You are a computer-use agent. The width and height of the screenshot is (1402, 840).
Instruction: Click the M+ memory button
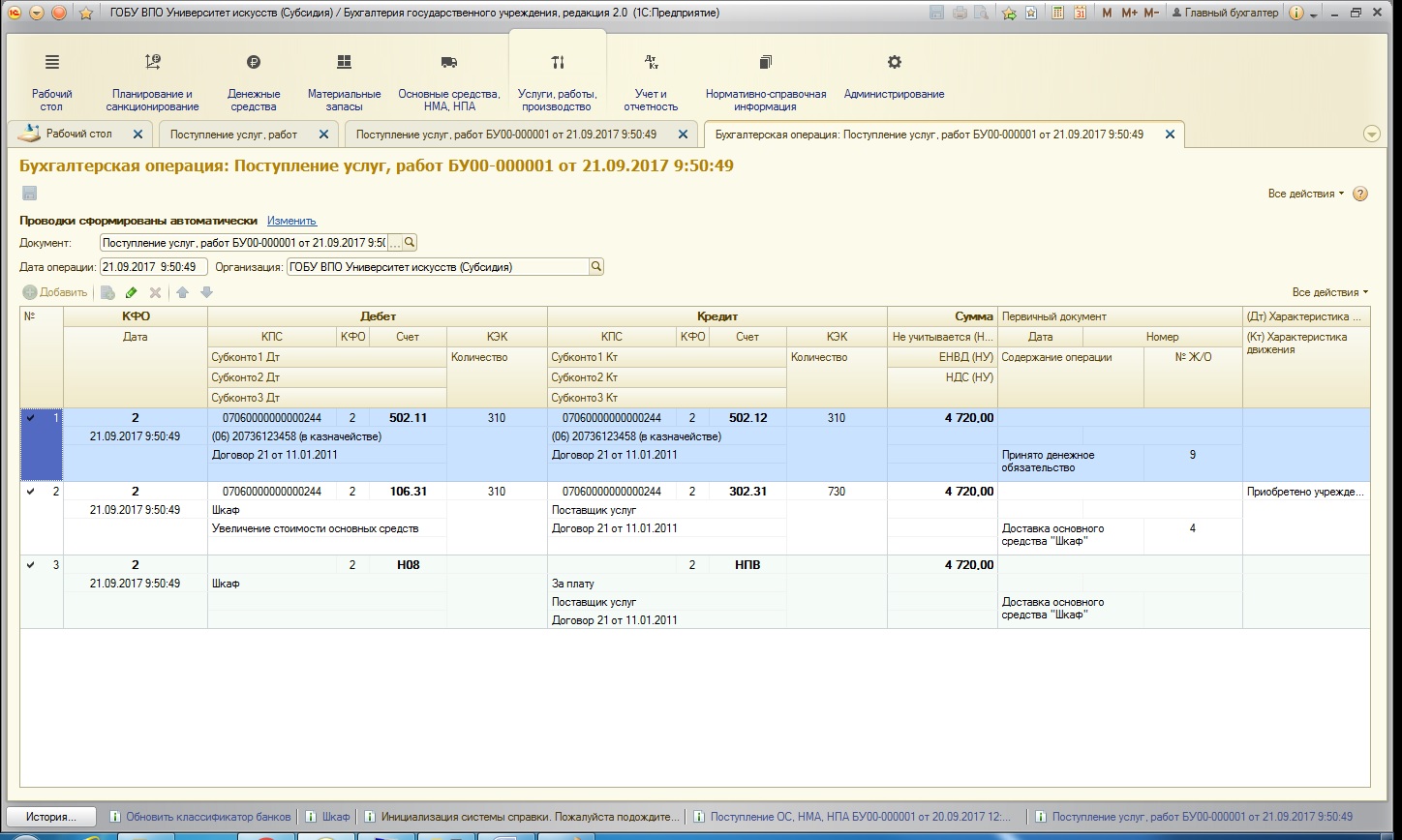pyautogui.click(x=1129, y=13)
